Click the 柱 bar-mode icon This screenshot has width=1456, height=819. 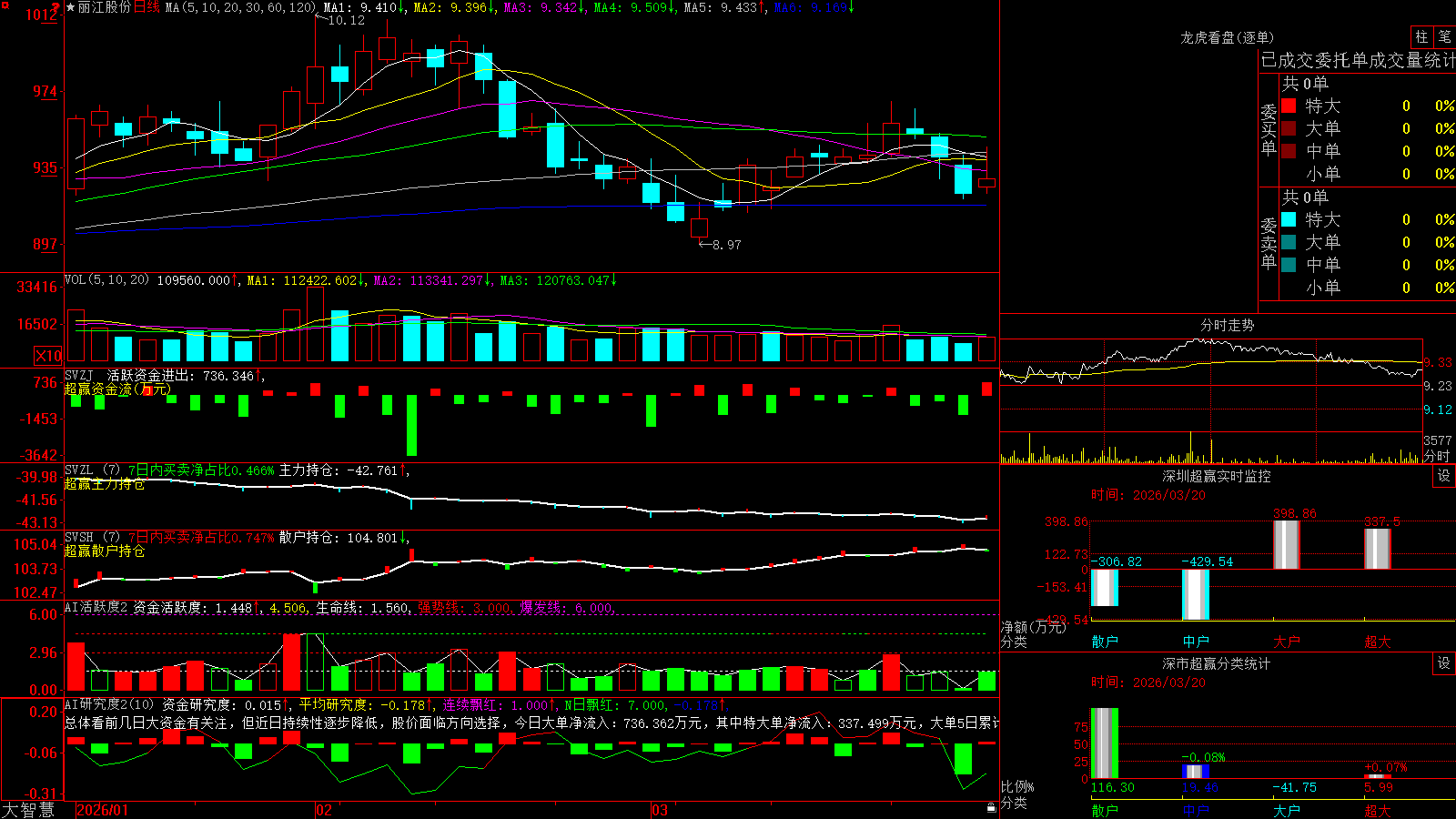coord(1421,36)
